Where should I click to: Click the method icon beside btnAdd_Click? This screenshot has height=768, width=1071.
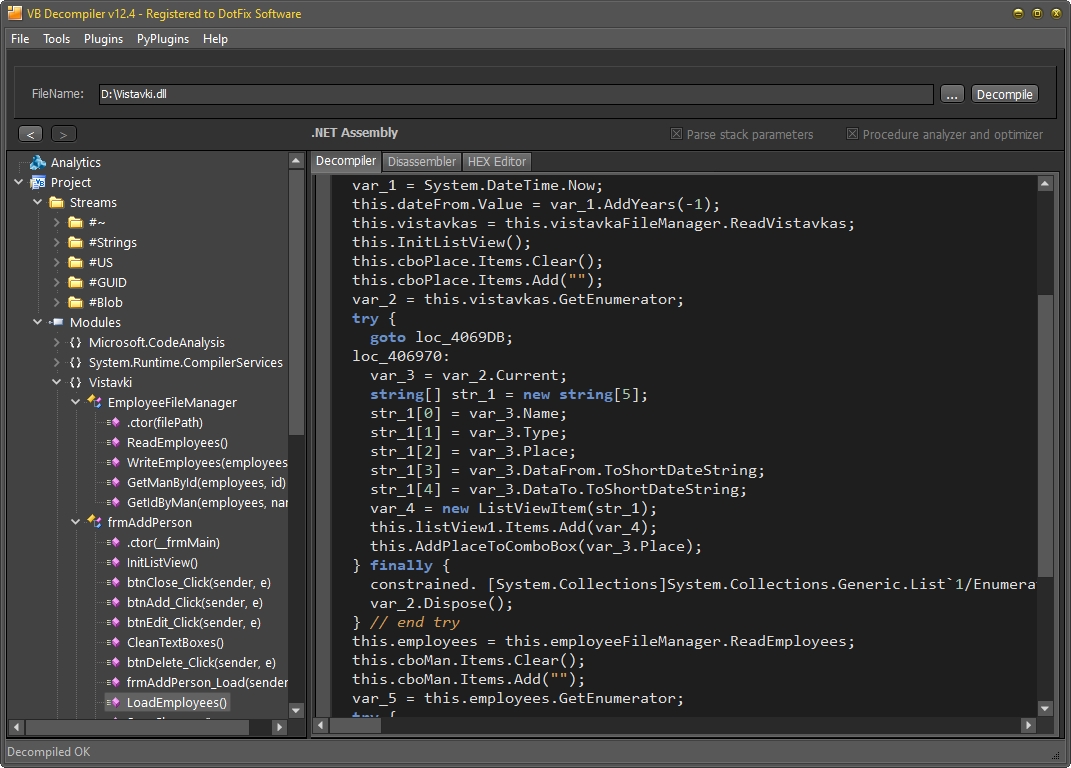point(113,602)
